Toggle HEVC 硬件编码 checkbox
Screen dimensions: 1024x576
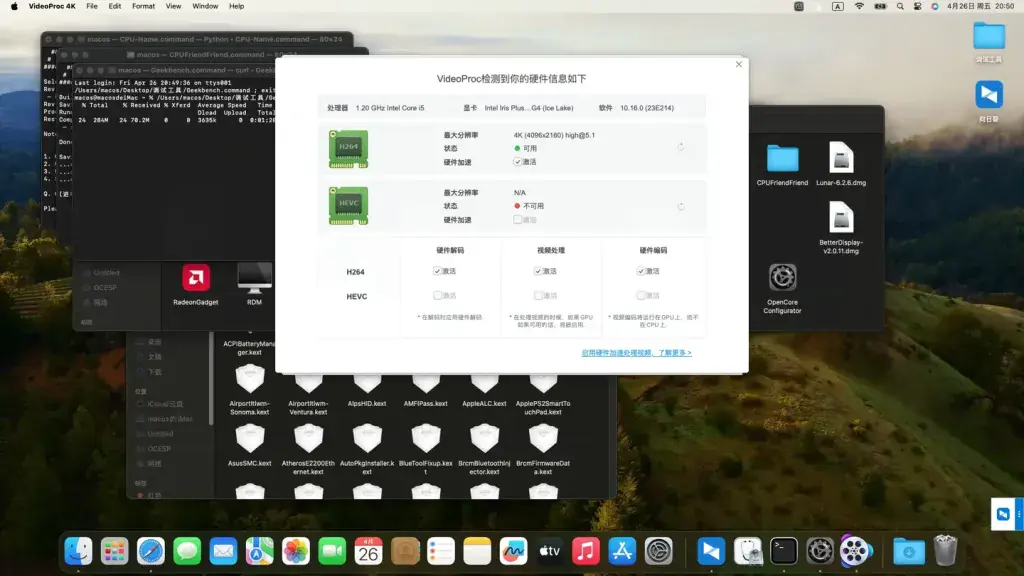[x=641, y=295]
